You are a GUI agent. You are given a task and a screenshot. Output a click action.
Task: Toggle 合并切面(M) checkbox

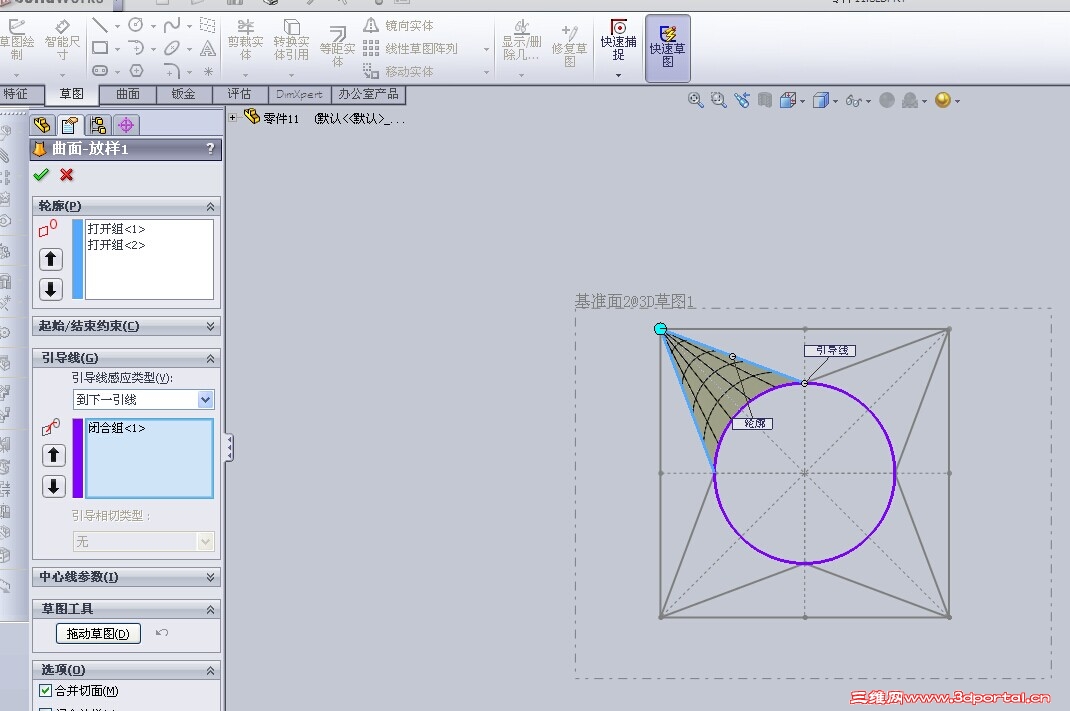[46, 691]
